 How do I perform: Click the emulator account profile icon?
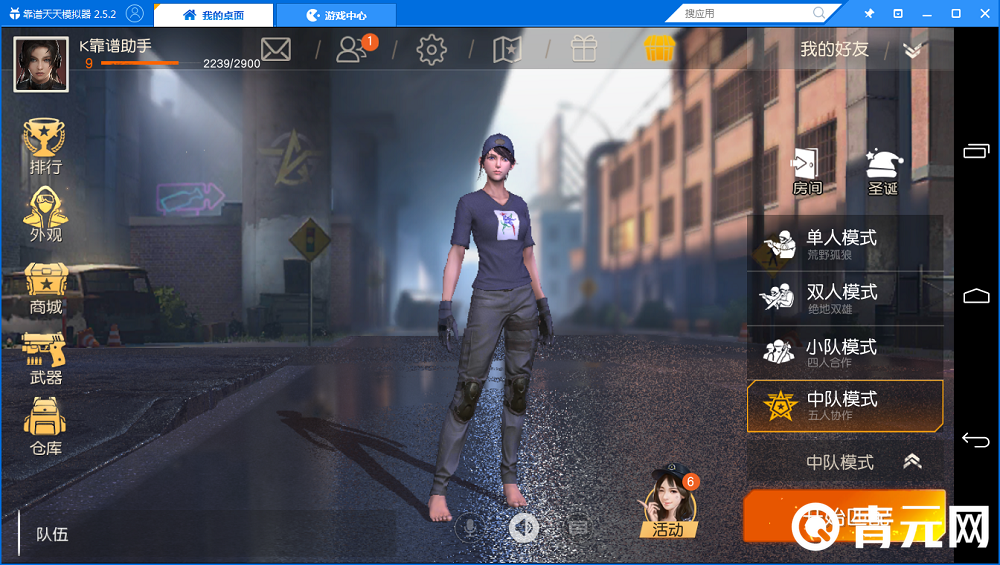point(135,13)
